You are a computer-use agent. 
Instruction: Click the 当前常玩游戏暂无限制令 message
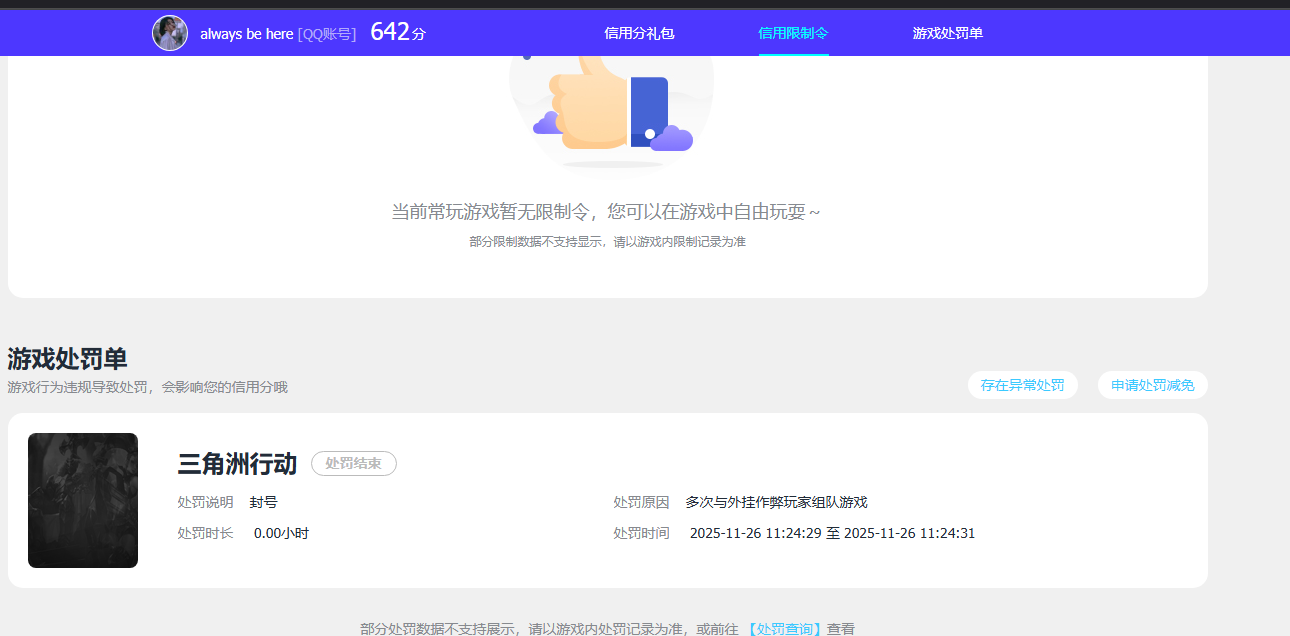[x=606, y=212]
